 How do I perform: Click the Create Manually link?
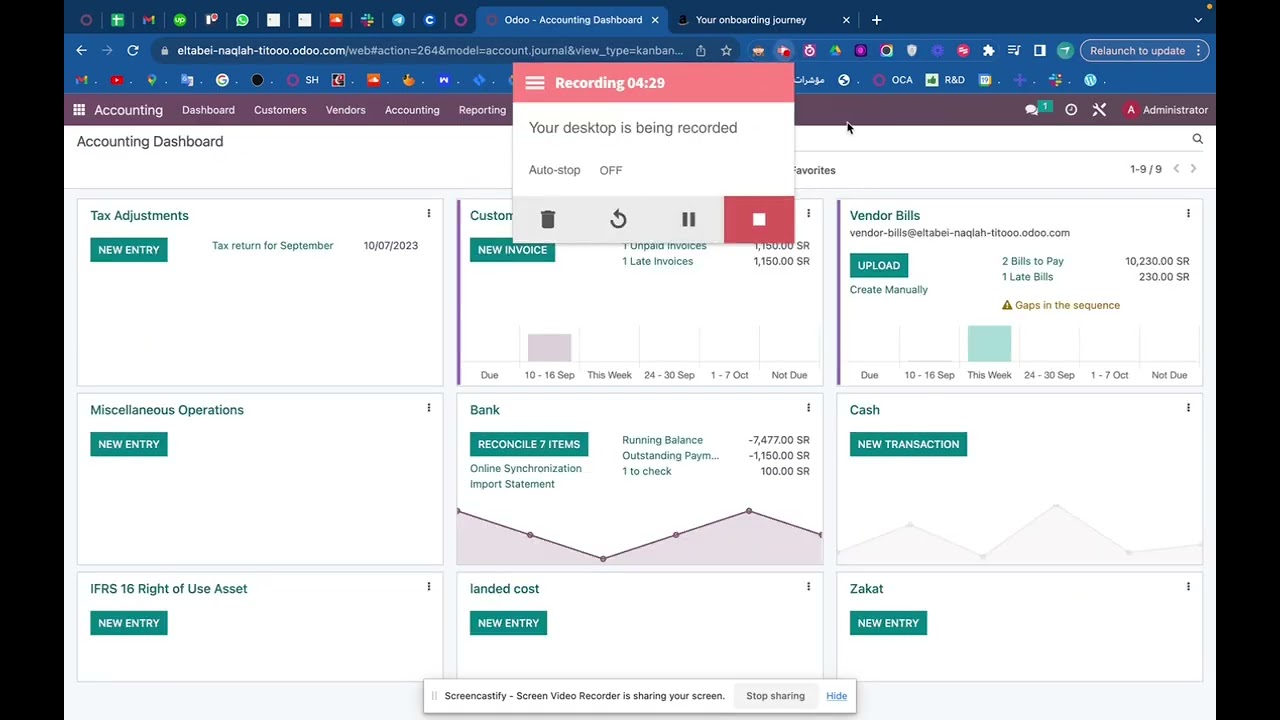[x=889, y=290]
